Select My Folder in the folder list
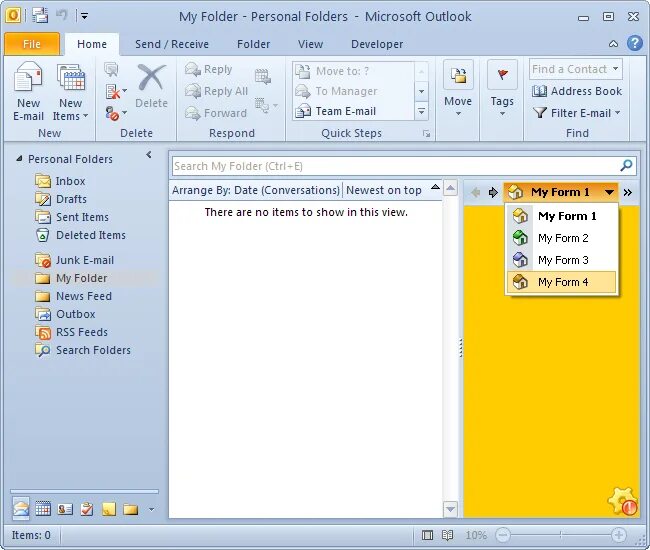 tap(71, 278)
